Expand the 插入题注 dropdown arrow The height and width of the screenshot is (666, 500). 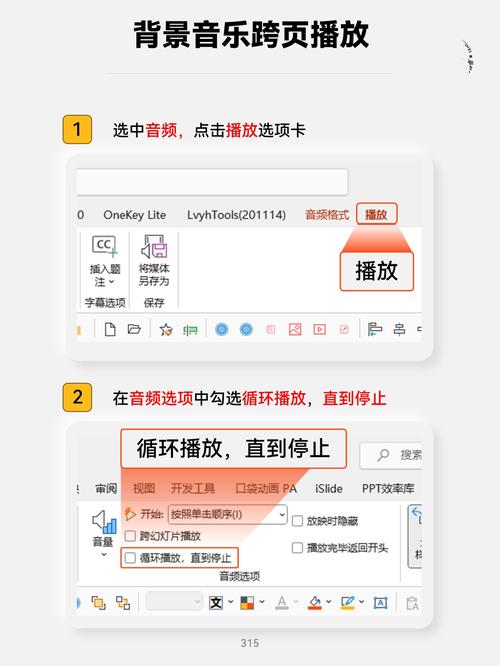tap(111, 282)
